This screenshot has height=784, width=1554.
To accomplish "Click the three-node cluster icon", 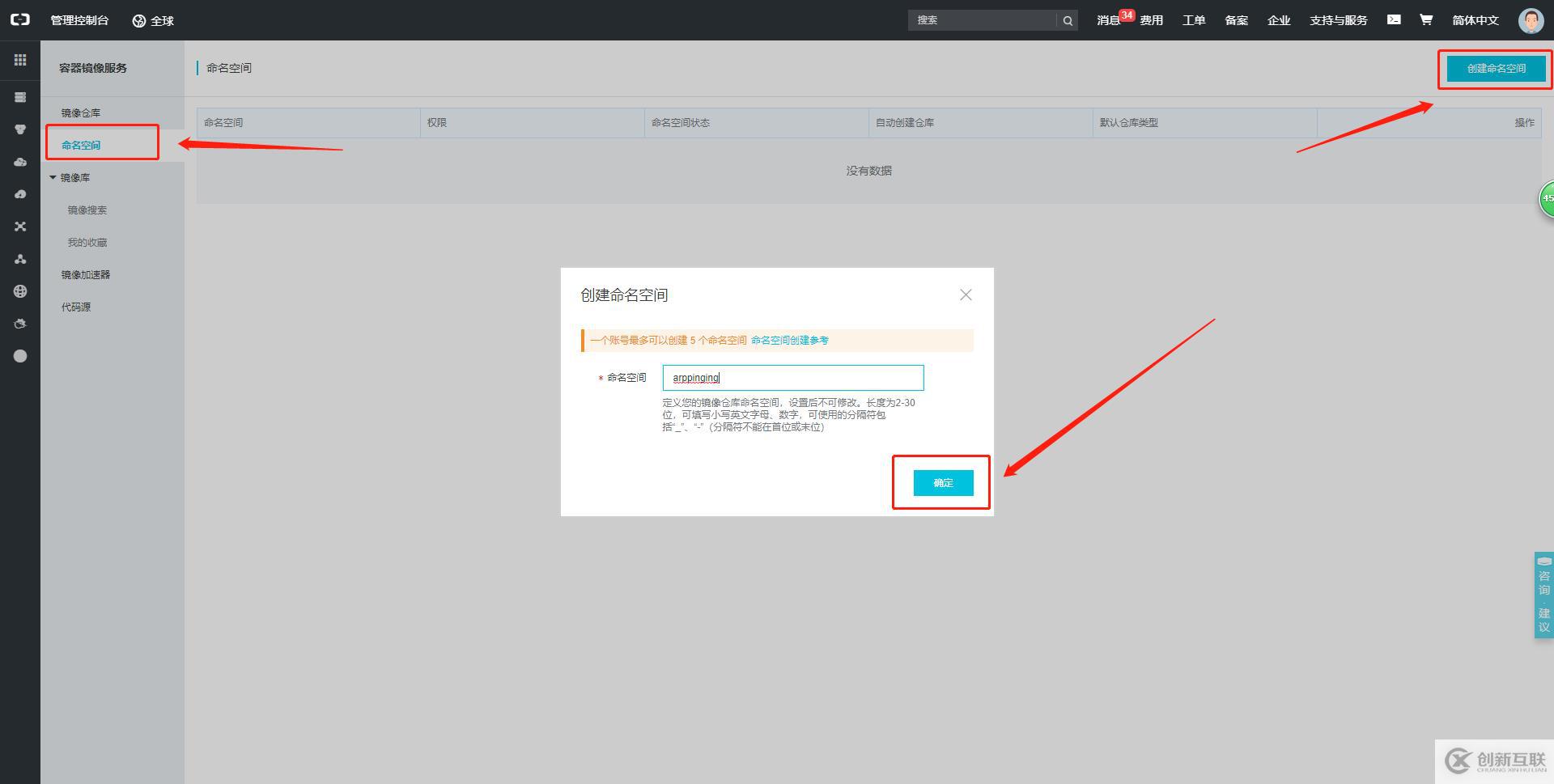I will click(x=20, y=259).
